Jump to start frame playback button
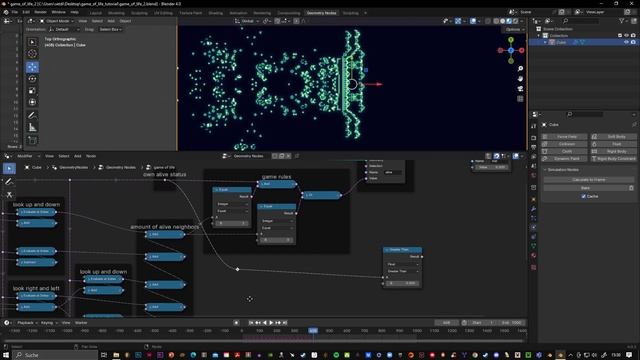This screenshot has height=360, width=640. [x=251, y=323]
